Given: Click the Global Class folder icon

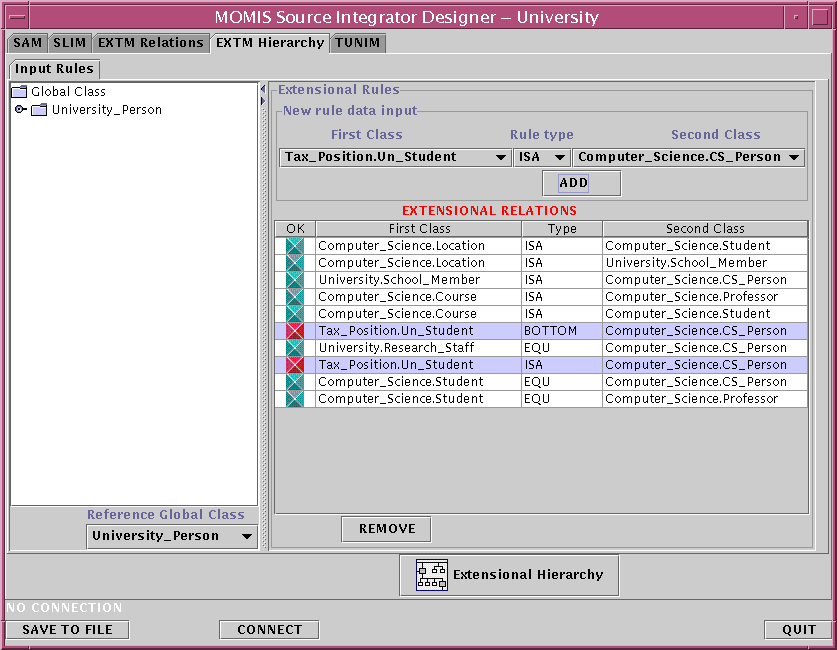Looking at the screenshot, I should 19,92.
